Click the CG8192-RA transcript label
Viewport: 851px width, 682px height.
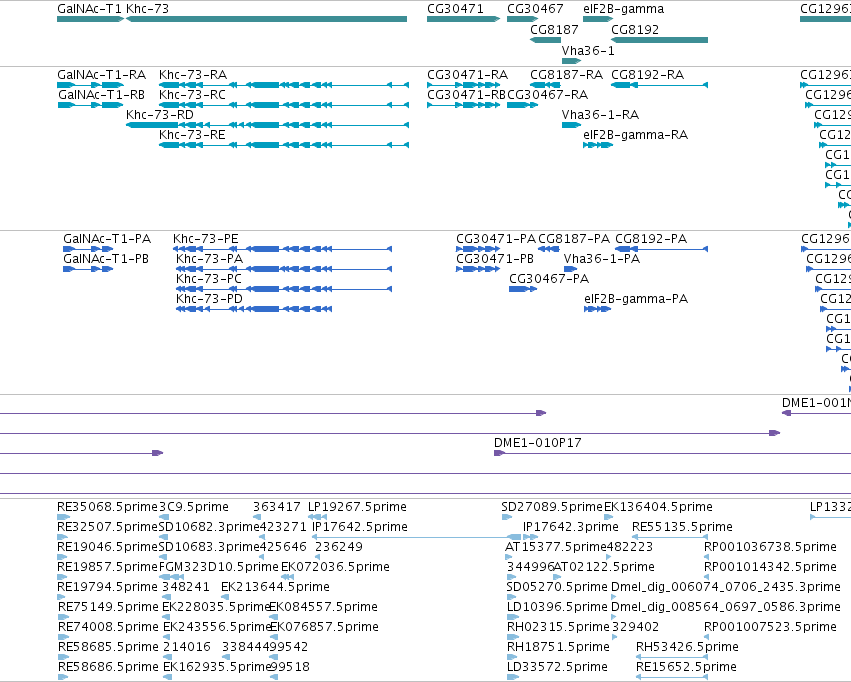[647, 75]
